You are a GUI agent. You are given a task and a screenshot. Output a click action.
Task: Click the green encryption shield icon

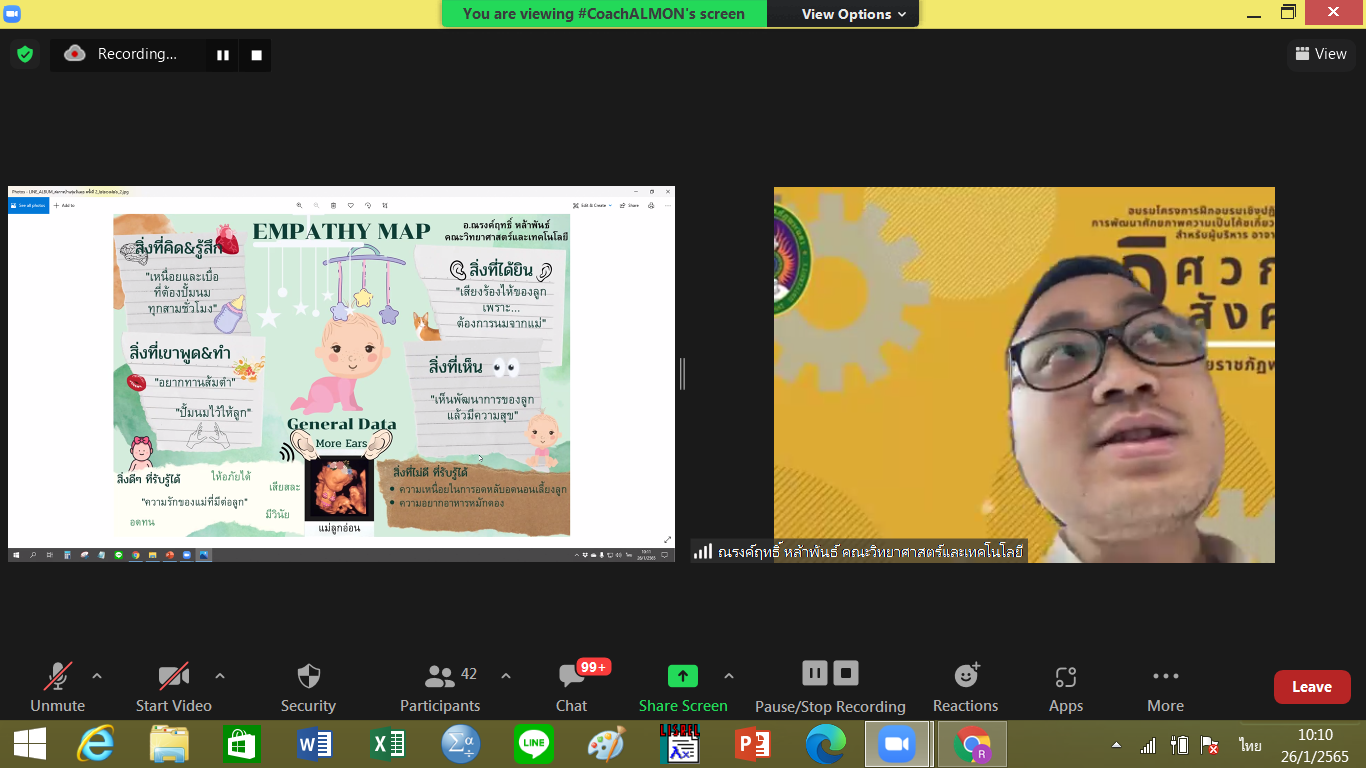pyautogui.click(x=25, y=54)
